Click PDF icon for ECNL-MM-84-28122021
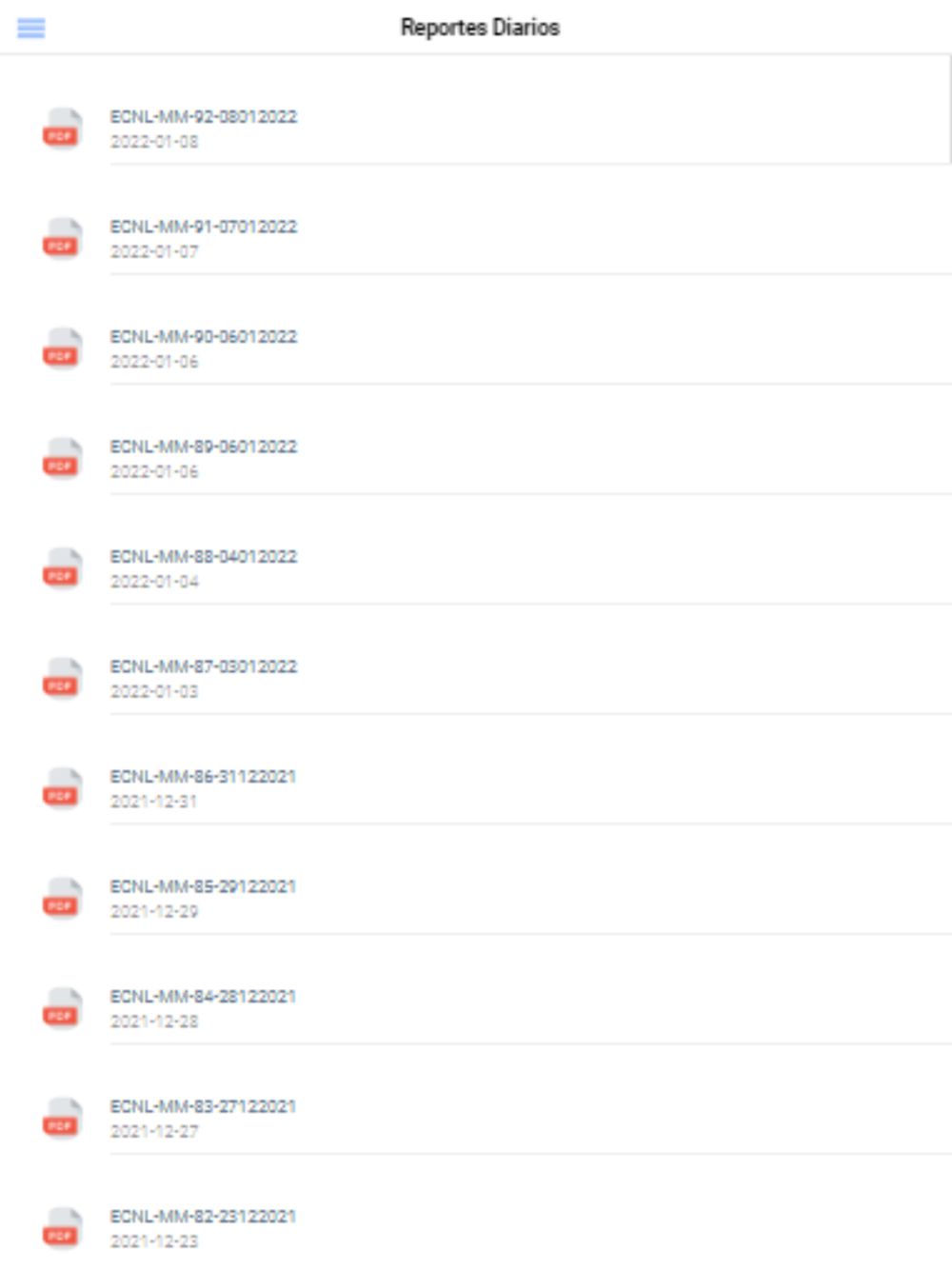The height and width of the screenshot is (1270, 952). pyautogui.click(x=62, y=1008)
